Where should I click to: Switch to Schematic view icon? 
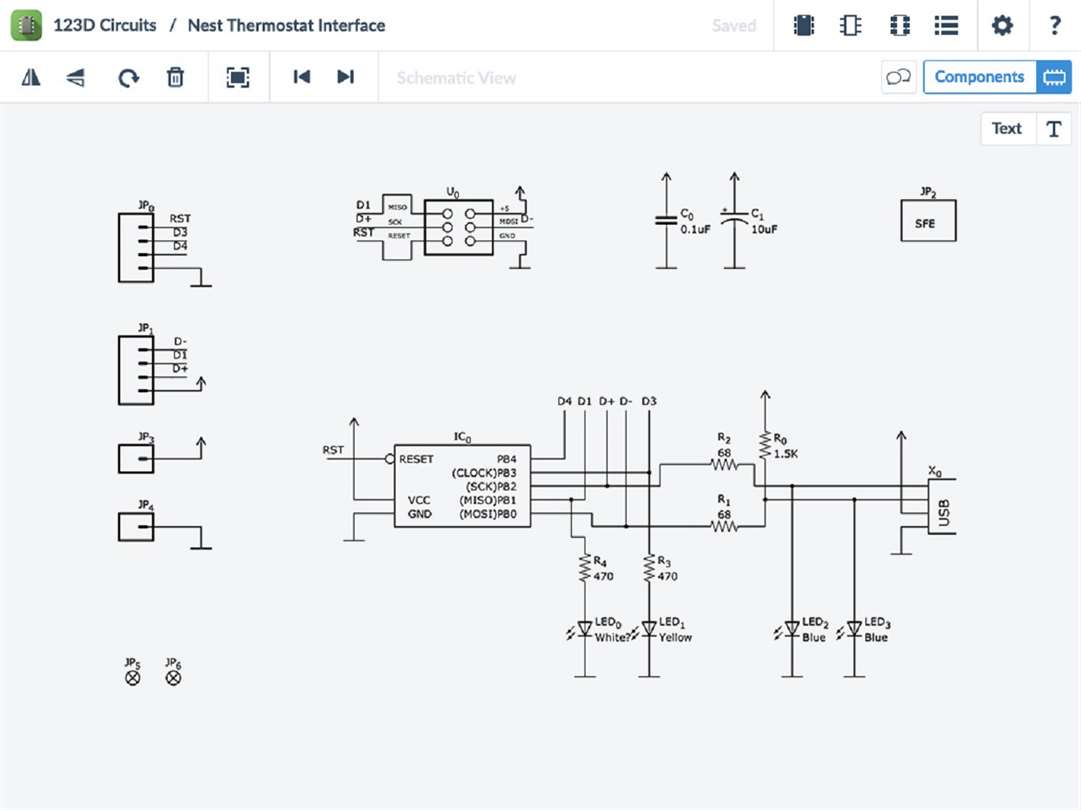[x=851, y=26]
